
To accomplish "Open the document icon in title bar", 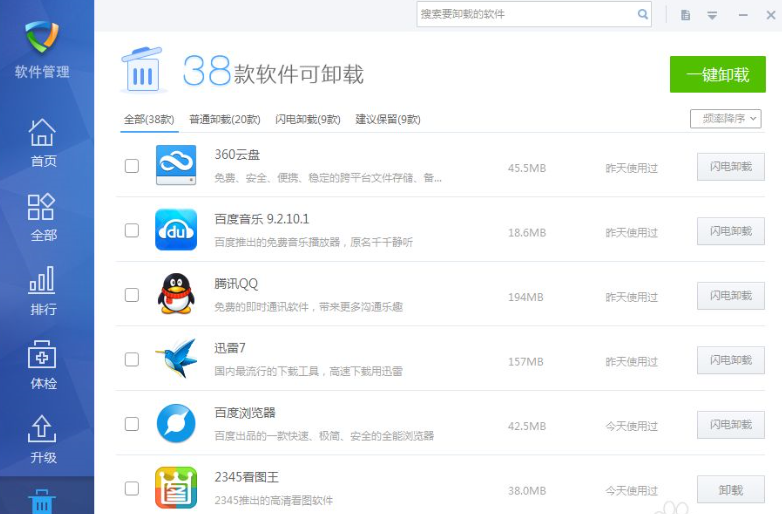I will point(686,15).
